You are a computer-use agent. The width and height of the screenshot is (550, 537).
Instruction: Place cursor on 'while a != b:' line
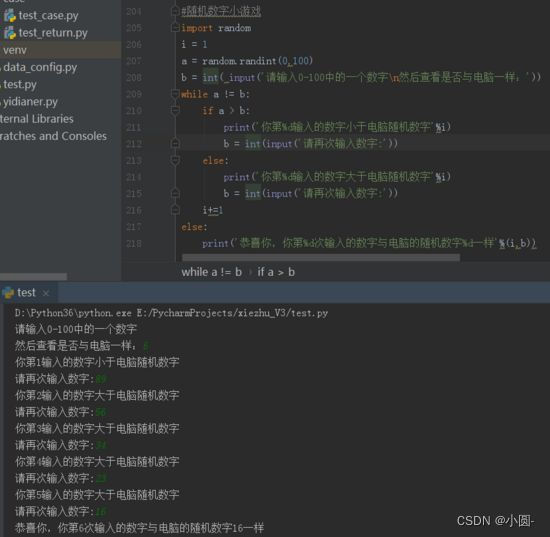[x=215, y=94]
